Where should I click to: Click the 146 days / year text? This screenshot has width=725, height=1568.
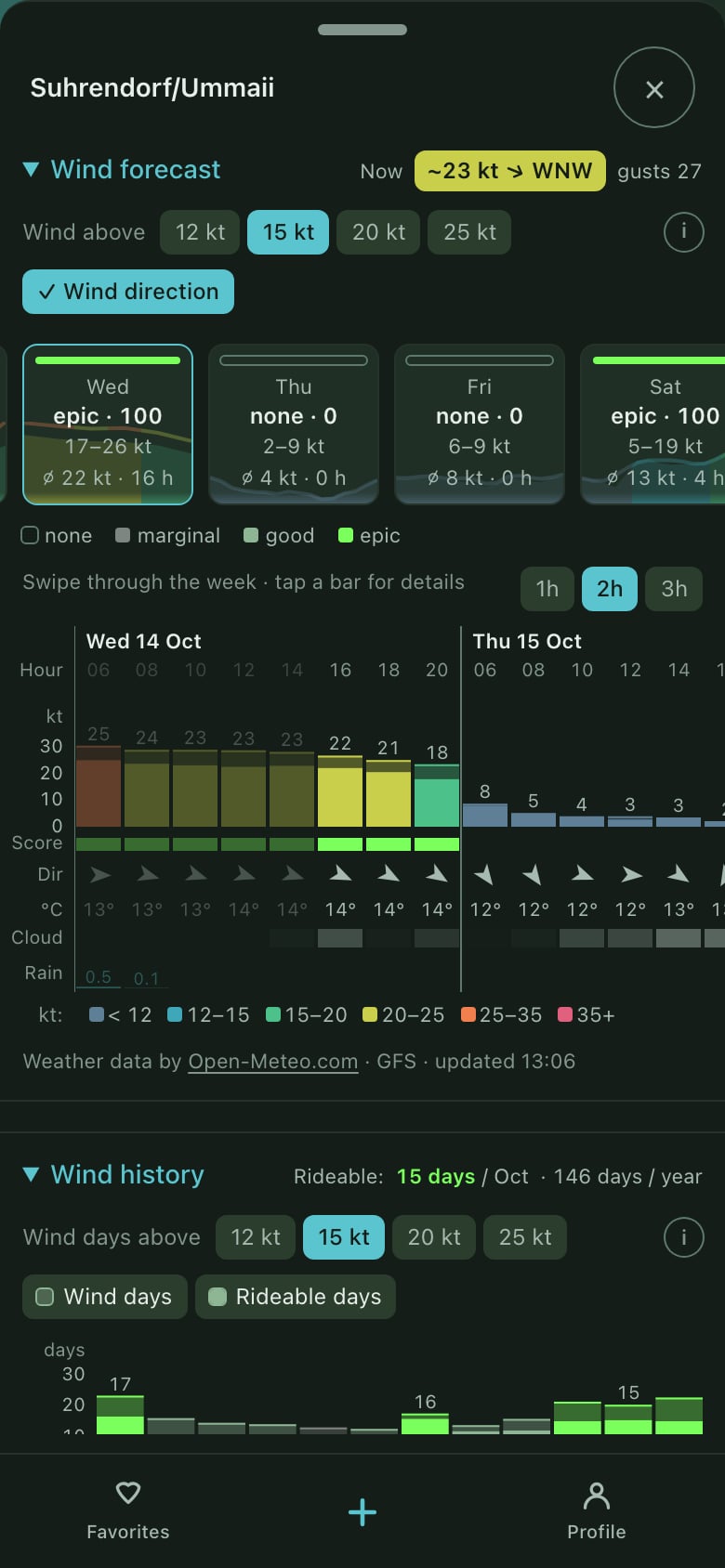click(628, 1177)
